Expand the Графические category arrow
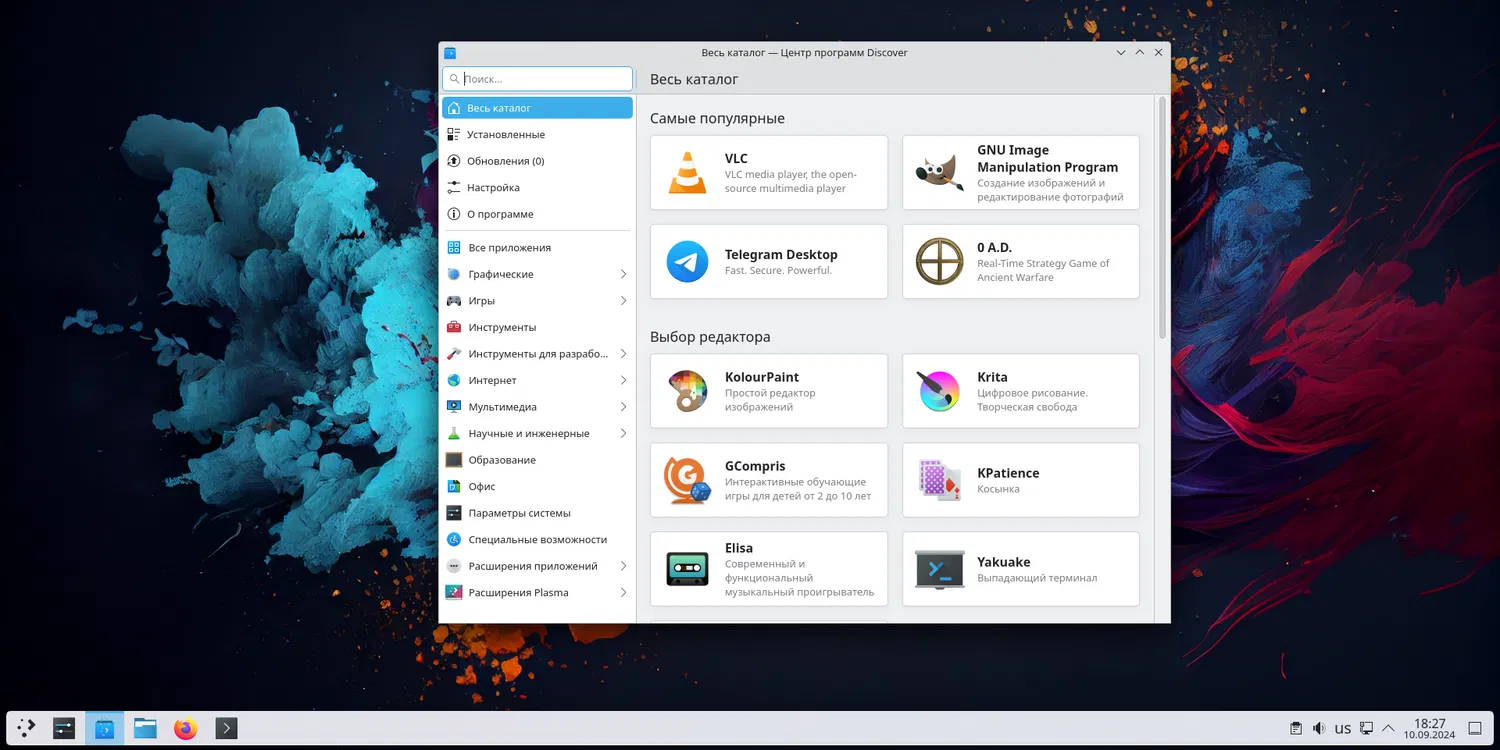This screenshot has height=750, width=1500. click(x=623, y=274)
